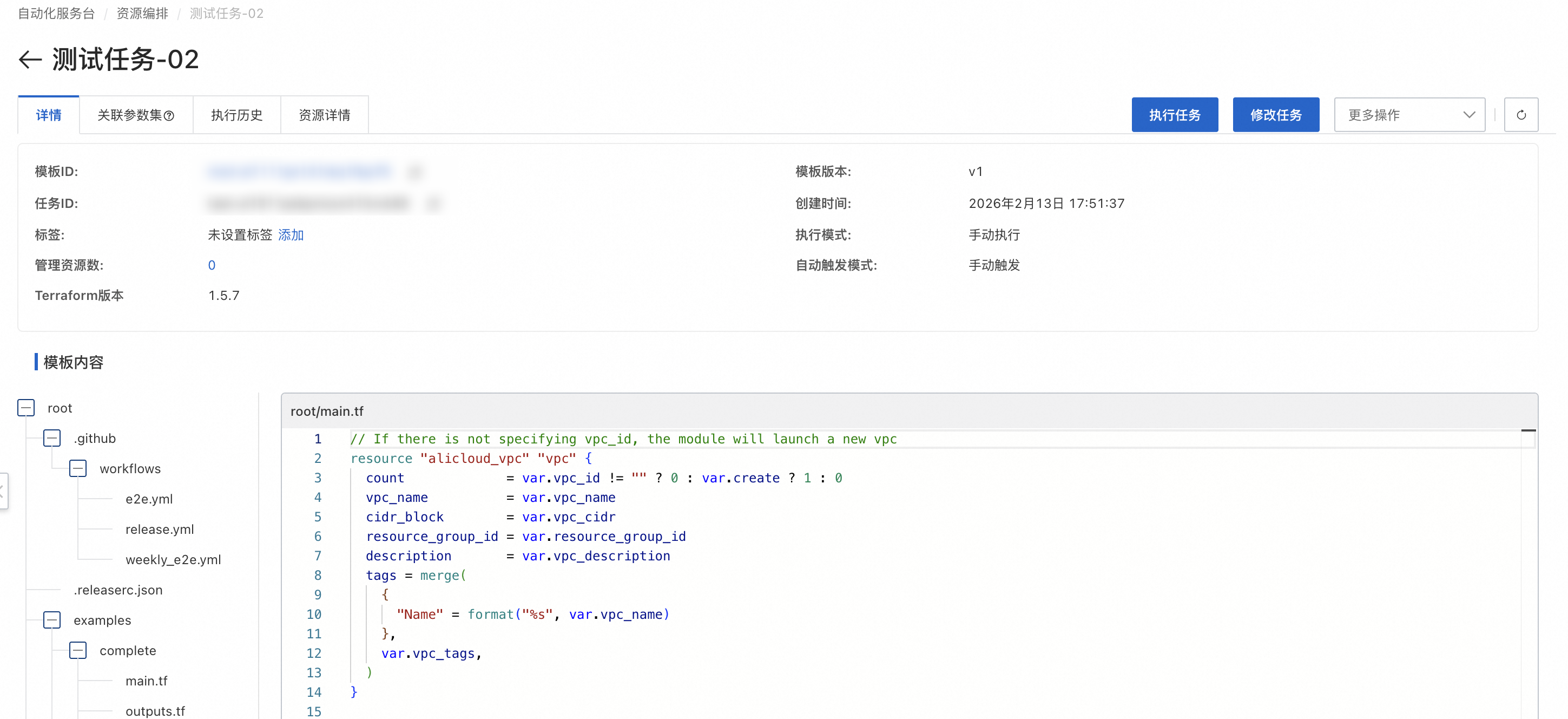1568x719 pixels.
Task: Click line number 10 in editor gutter
Action: point(313,614)
